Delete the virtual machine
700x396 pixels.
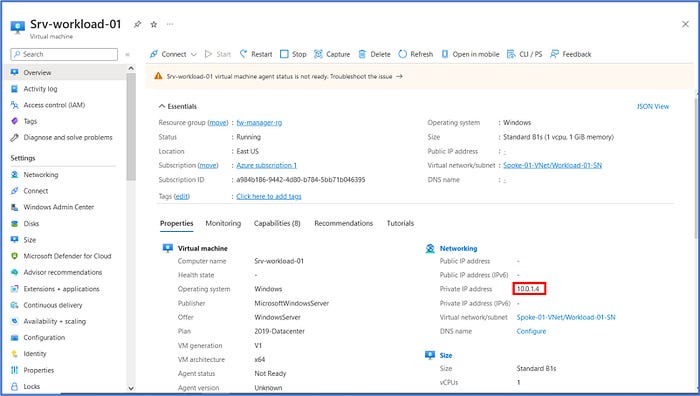[374, 54]
